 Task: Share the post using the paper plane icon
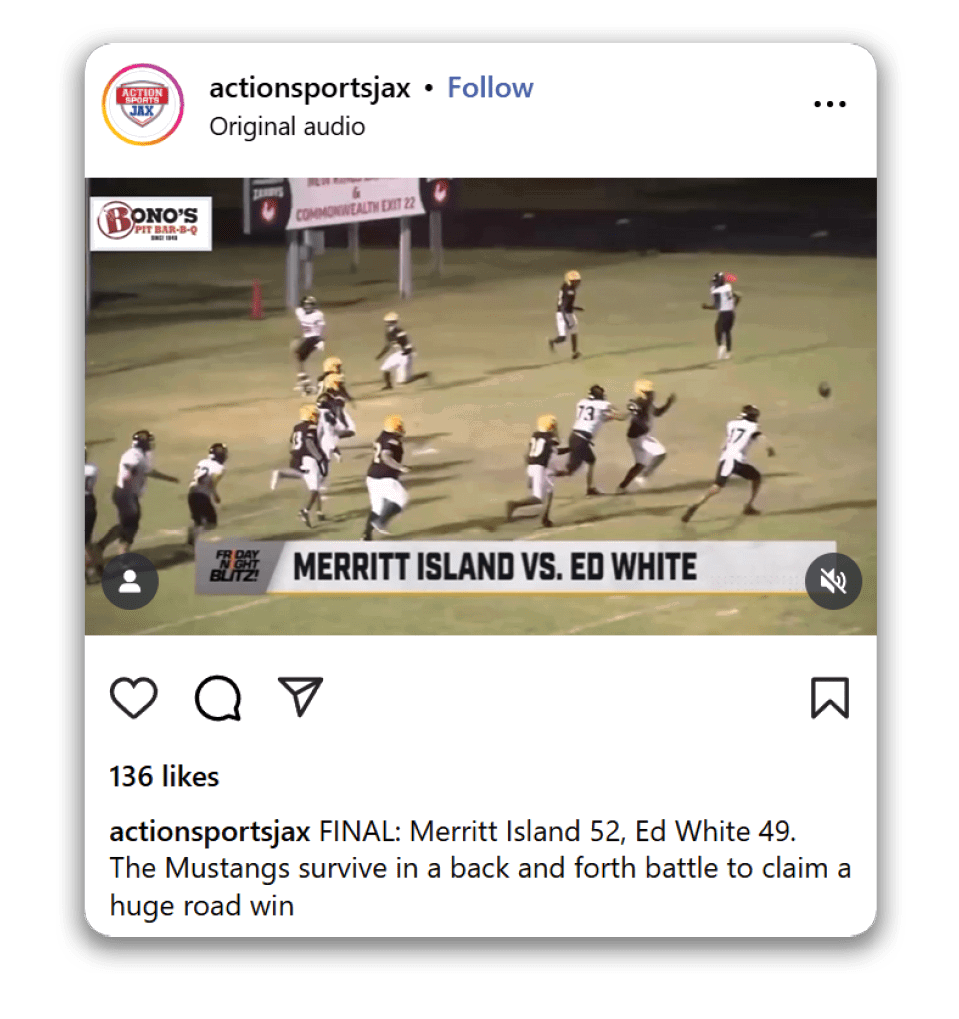[x=300, y=696]
